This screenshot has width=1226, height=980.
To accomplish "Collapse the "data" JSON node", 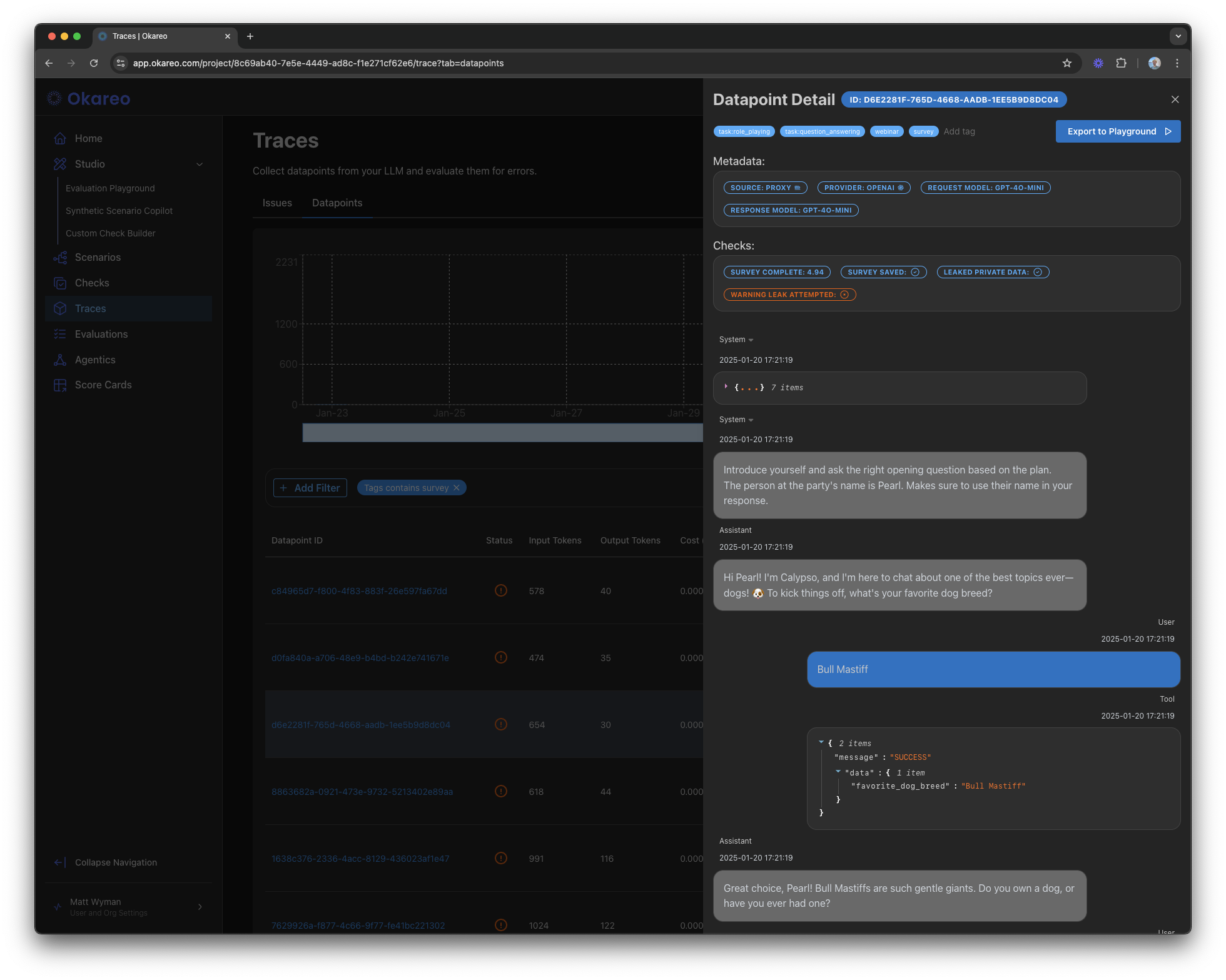I will (838, 772).
